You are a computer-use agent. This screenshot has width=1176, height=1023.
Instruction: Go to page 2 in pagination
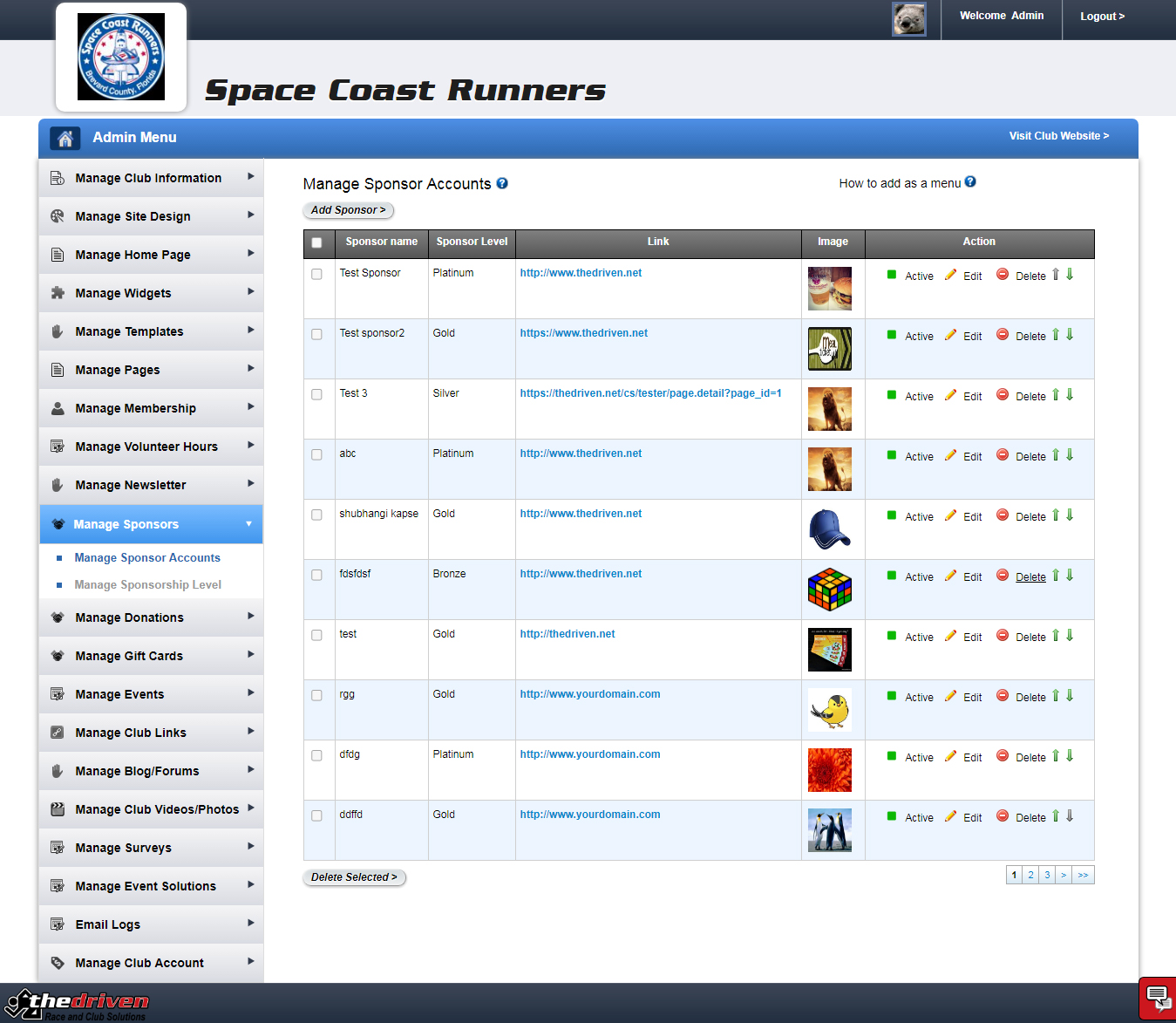pyautogui.click(x=1030, y=875)
